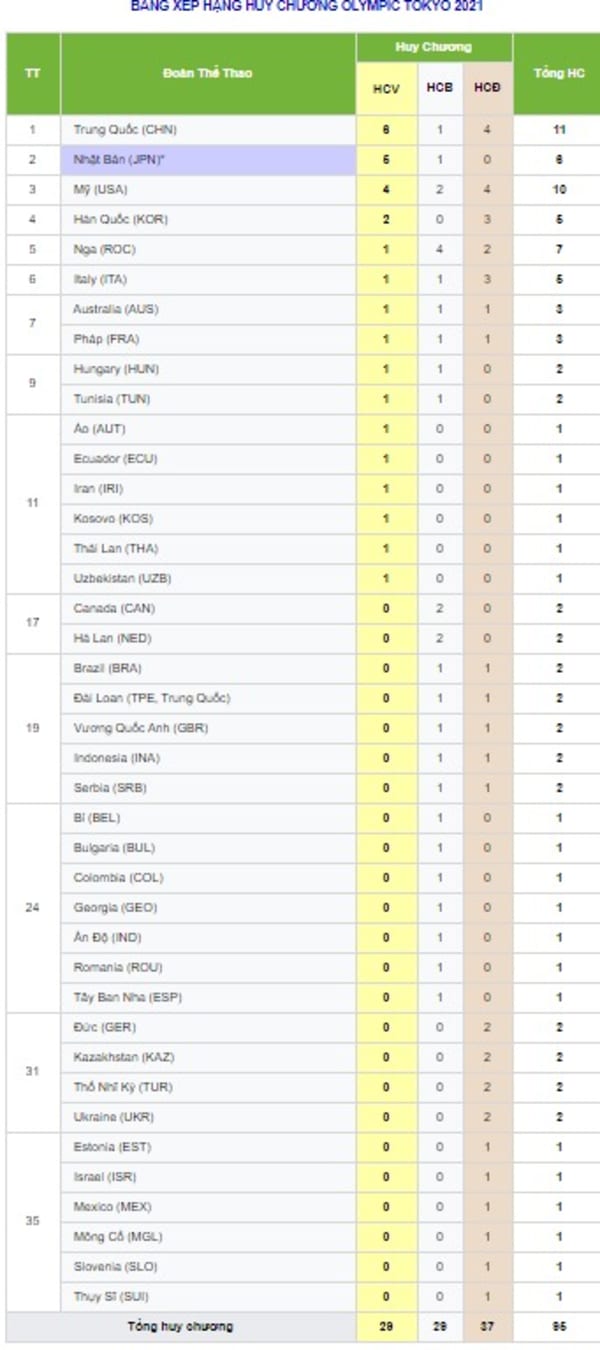The image size is (600, 1350).
Task: Click the HCĐ bronze column header
Action: 487,88
